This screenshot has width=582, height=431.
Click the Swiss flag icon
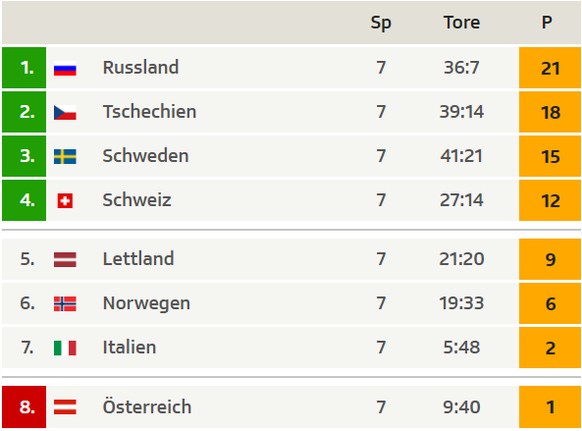pyautogui.click(x=65, y=201)
